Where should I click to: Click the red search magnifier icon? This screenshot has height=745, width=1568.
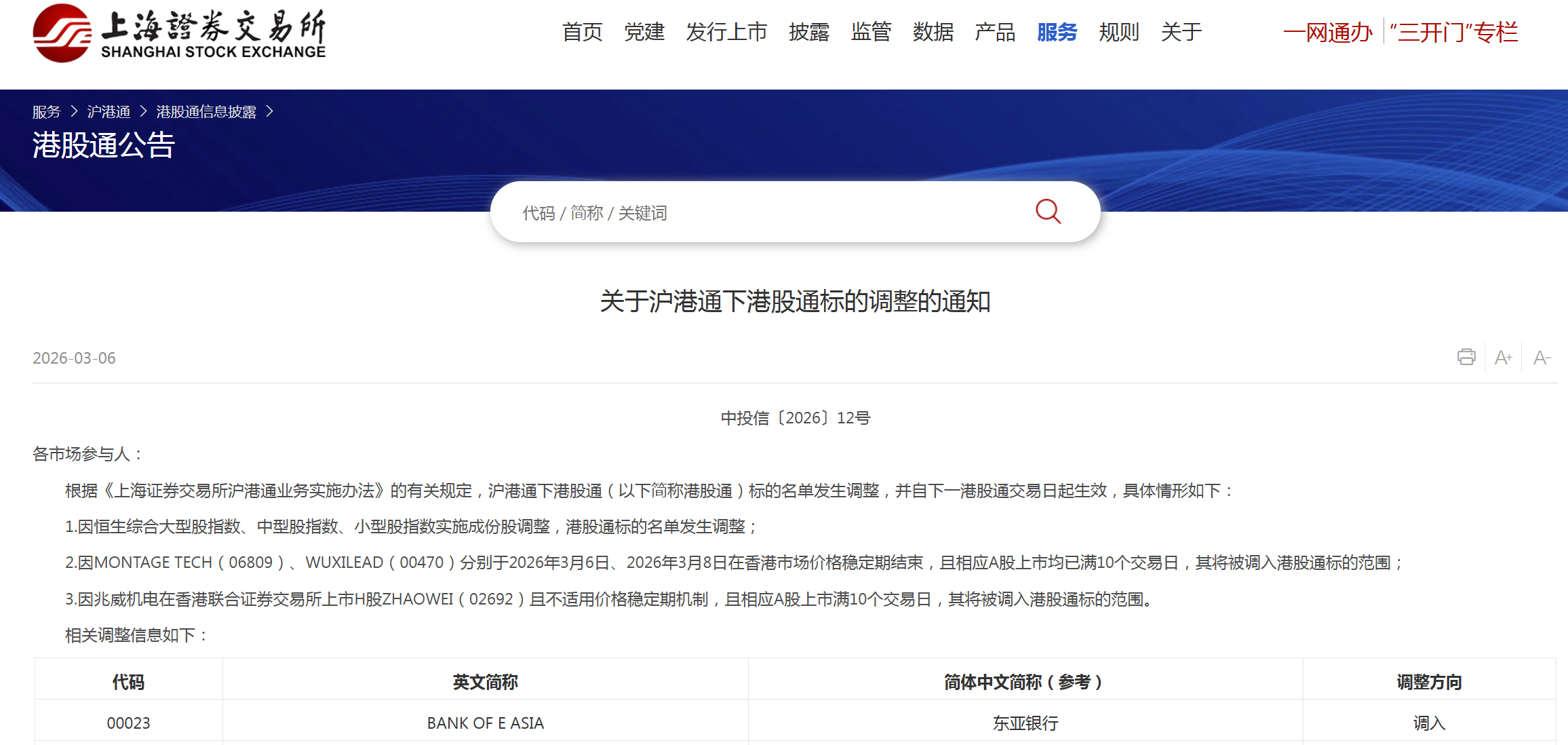[1048, 212]
